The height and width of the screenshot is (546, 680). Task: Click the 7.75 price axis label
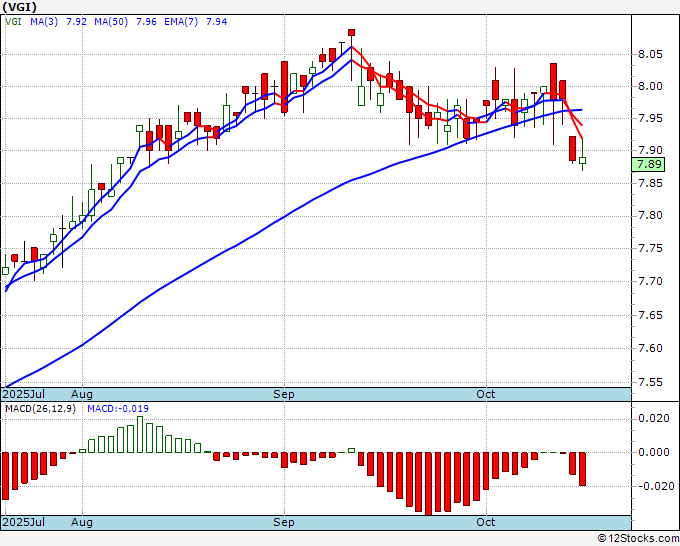[651, 248]
